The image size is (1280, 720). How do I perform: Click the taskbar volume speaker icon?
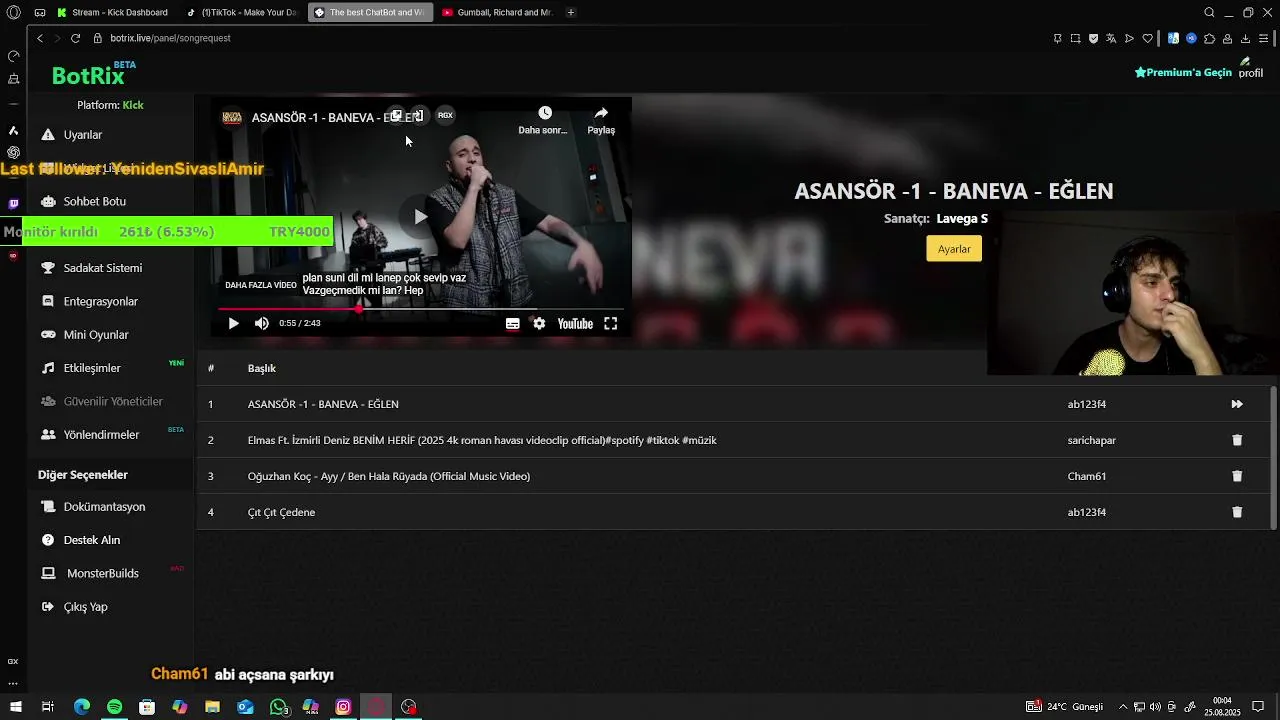(x=1155, y=707)
